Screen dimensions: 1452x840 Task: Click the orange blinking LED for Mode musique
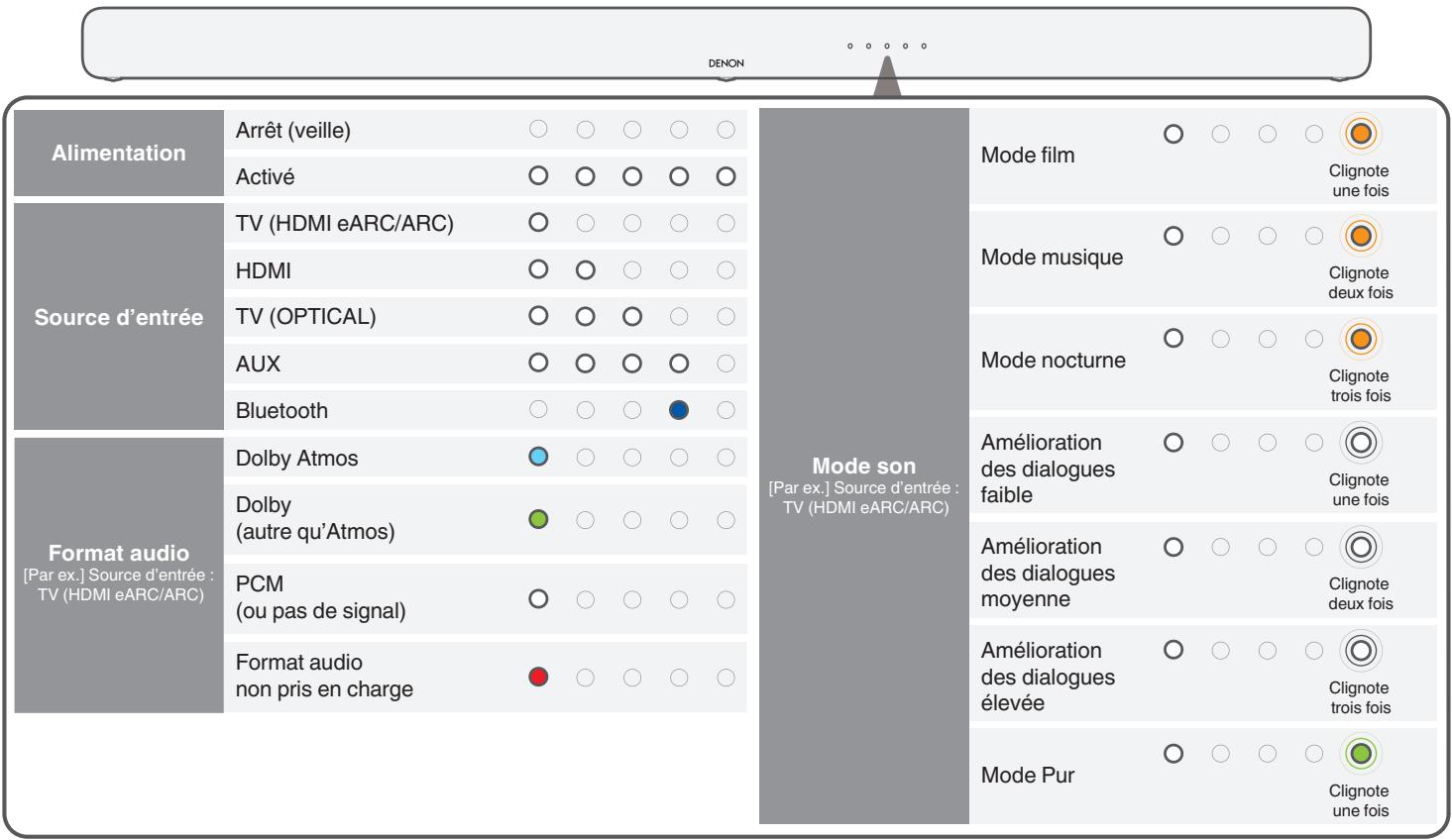pyautogui.click(x=1361, y=236)
